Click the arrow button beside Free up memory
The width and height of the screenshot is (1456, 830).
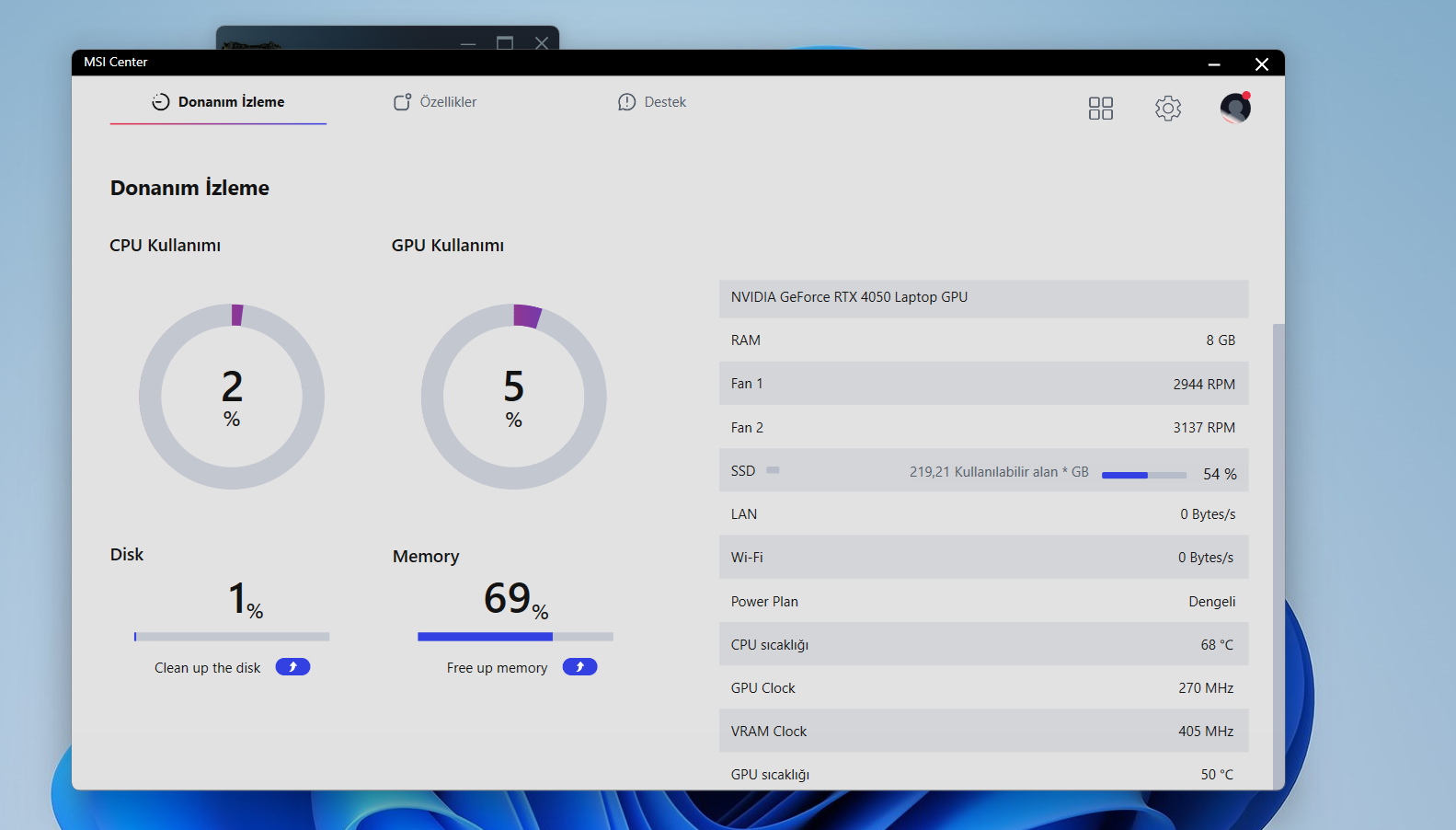[x=579, y=667]
